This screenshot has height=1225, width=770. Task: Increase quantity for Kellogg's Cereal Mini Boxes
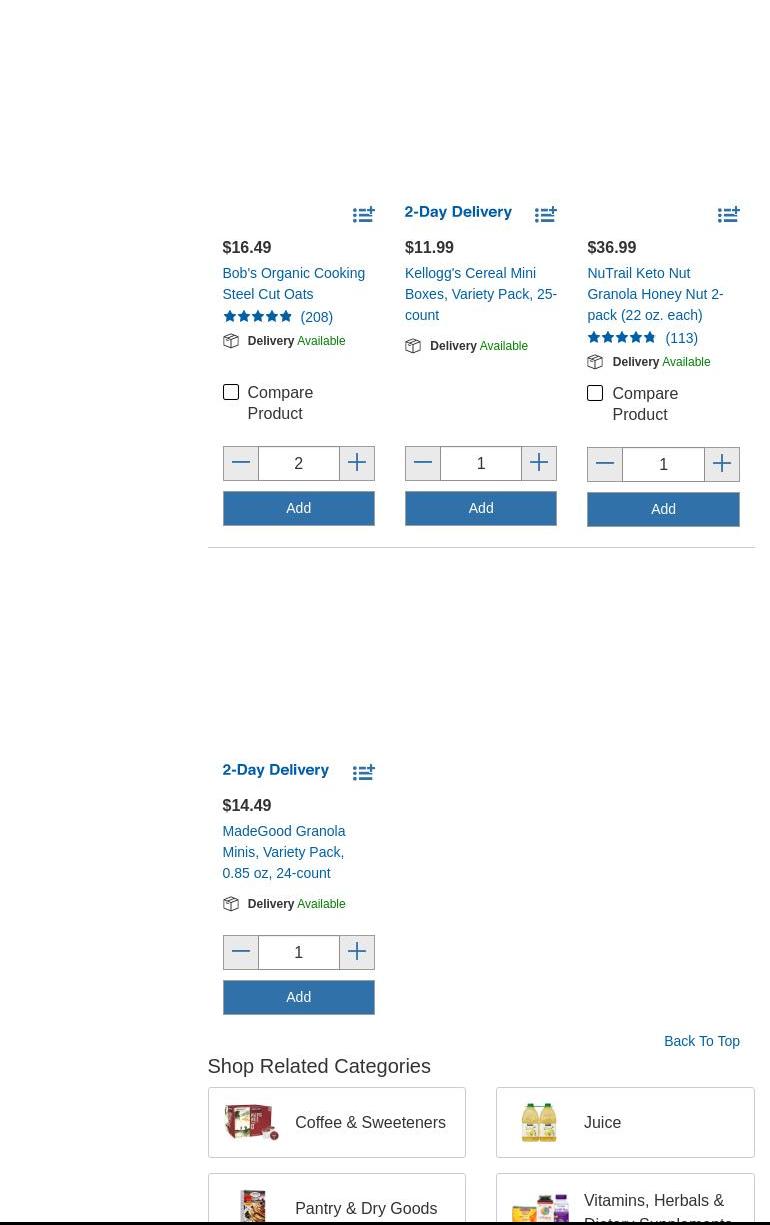pos(539,463)
